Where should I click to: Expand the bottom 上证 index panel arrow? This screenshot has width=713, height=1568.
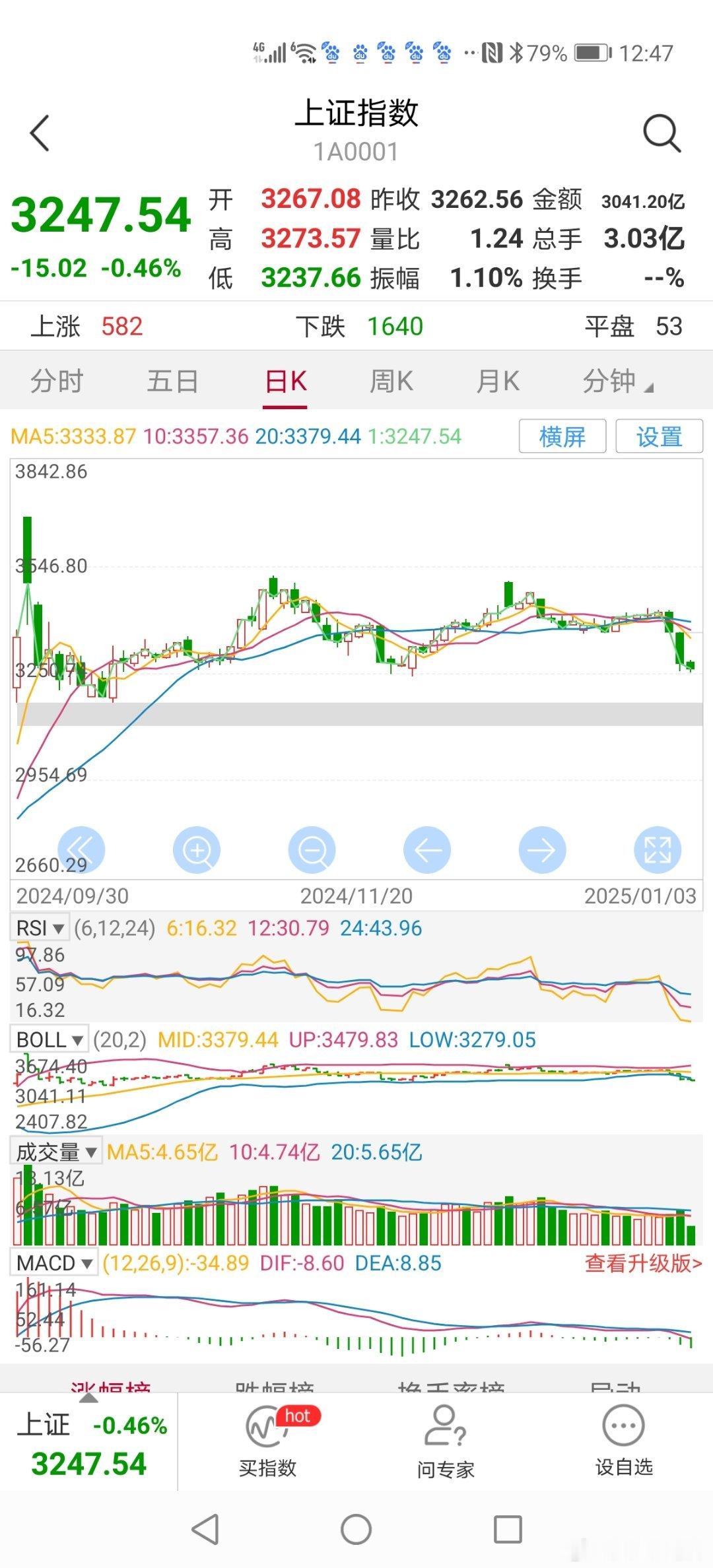[88, 1398]
